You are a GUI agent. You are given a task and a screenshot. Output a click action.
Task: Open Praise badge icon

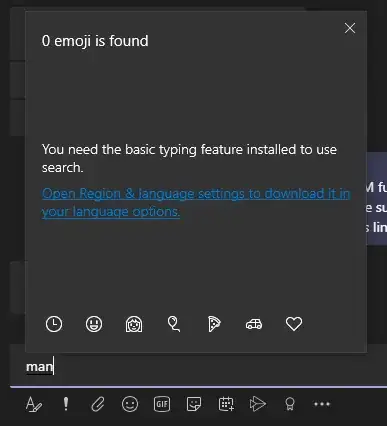[290, 404]
